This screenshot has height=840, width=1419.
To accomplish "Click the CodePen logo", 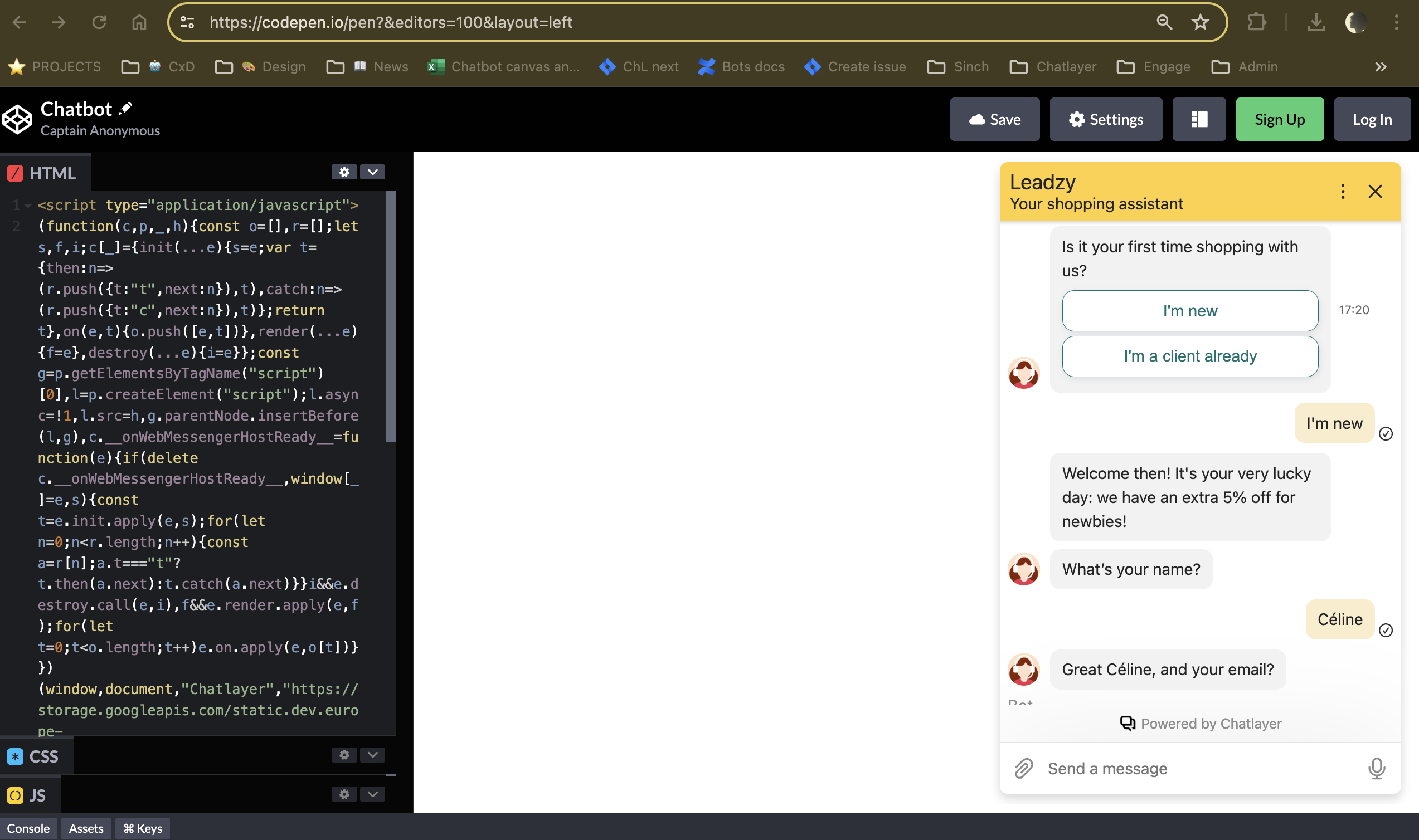I will [x=17, y=119].
